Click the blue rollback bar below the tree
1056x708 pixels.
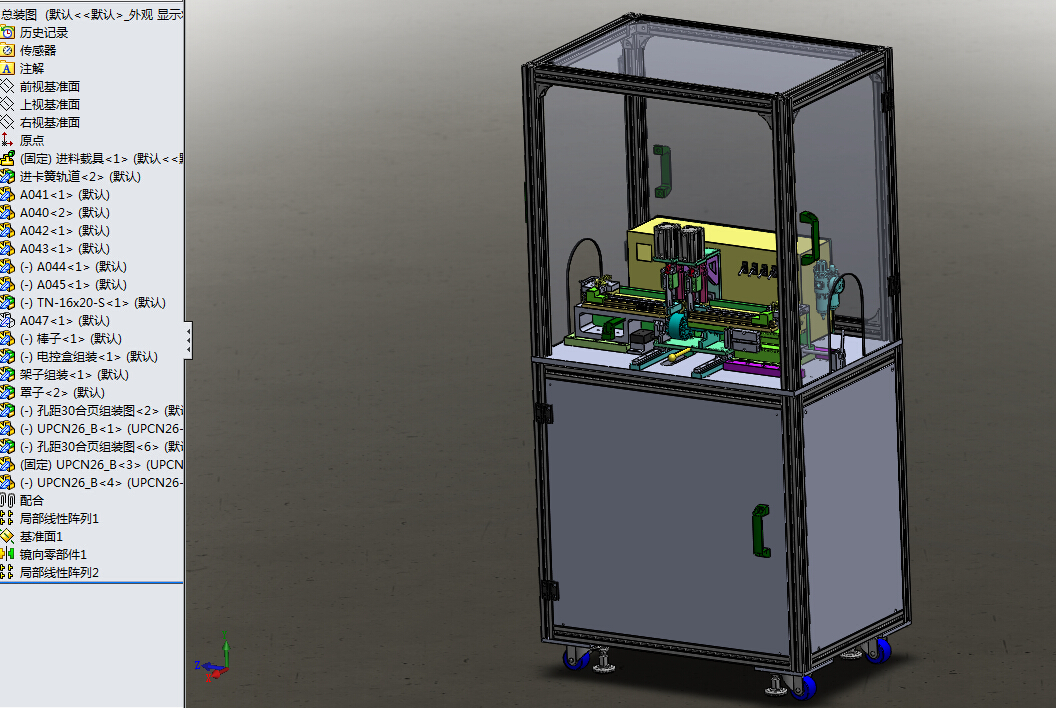[x=92, y=583]
